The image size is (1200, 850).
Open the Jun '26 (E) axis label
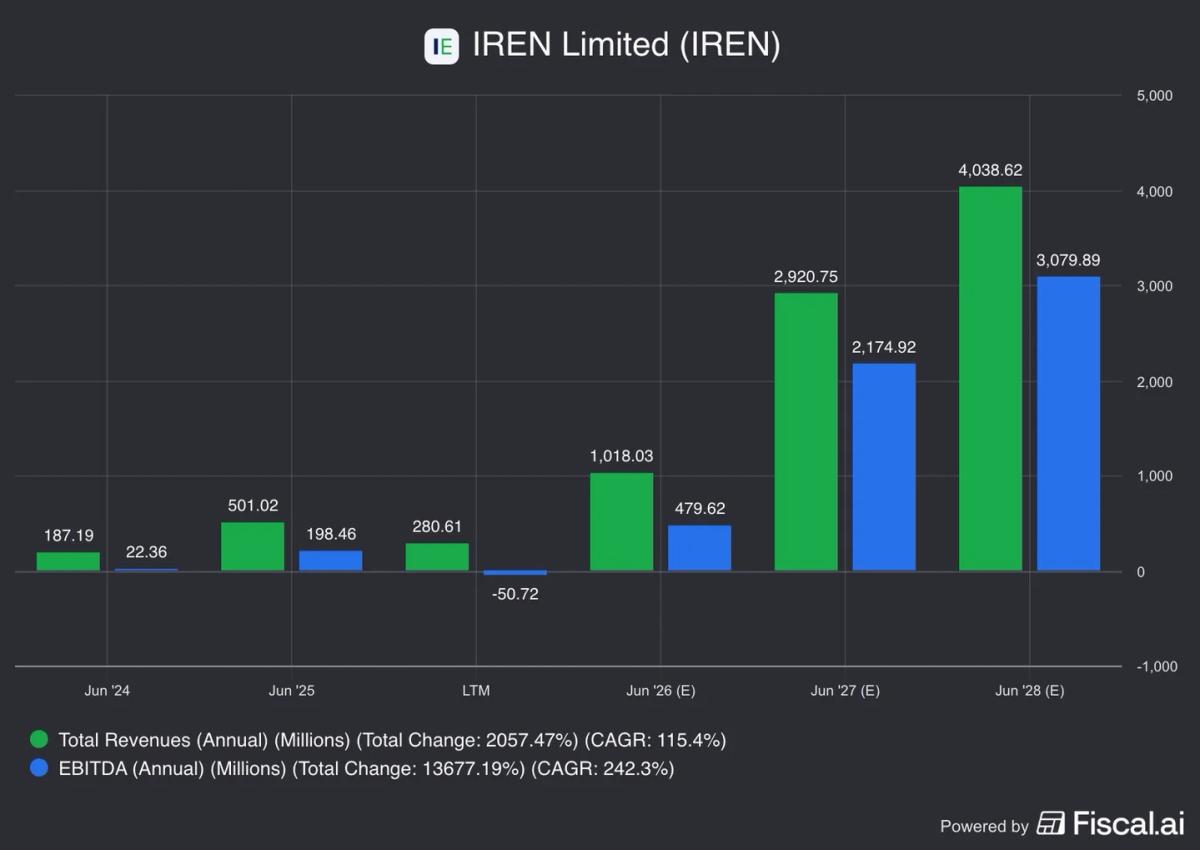(x=660, y=690)
